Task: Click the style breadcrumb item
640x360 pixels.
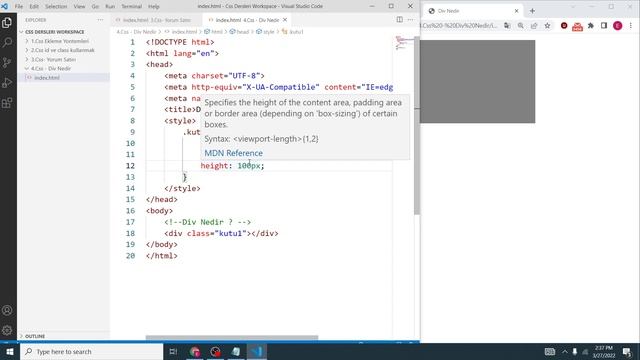Action: tap(268, 31)
